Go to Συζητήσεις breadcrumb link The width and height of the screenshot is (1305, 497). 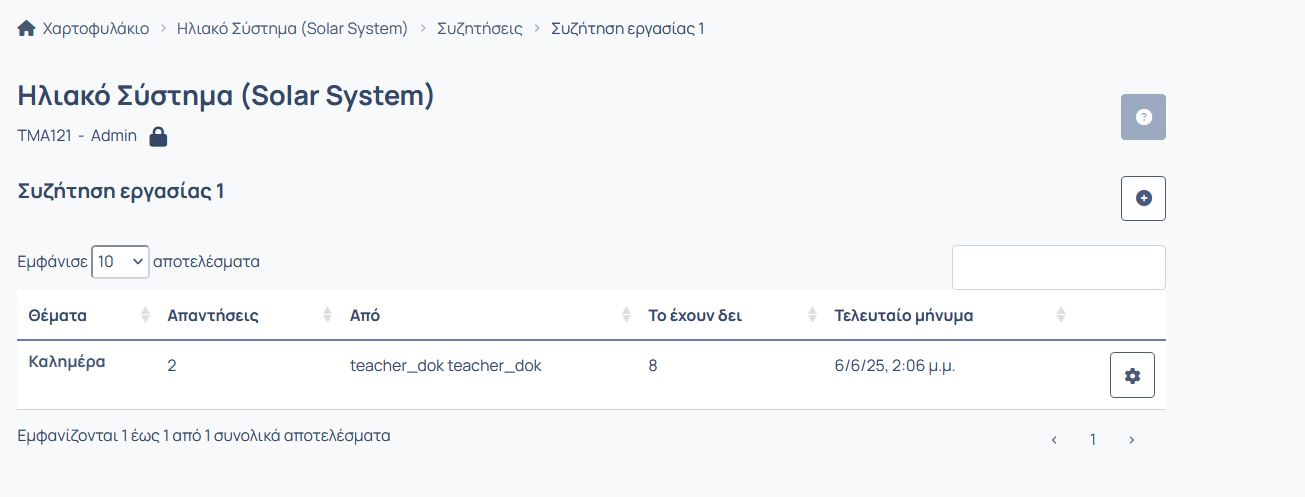(480, 29)
